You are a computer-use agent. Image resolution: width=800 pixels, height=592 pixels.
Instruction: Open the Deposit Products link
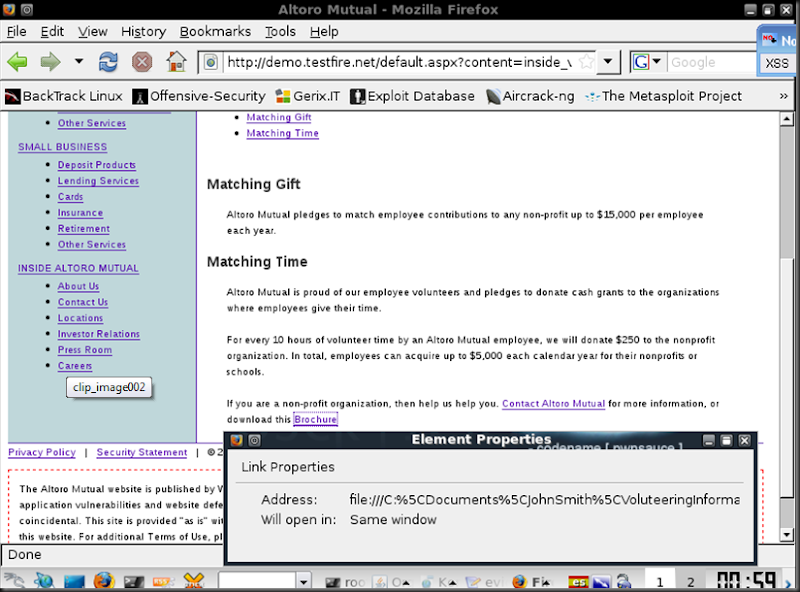point(97,165)
